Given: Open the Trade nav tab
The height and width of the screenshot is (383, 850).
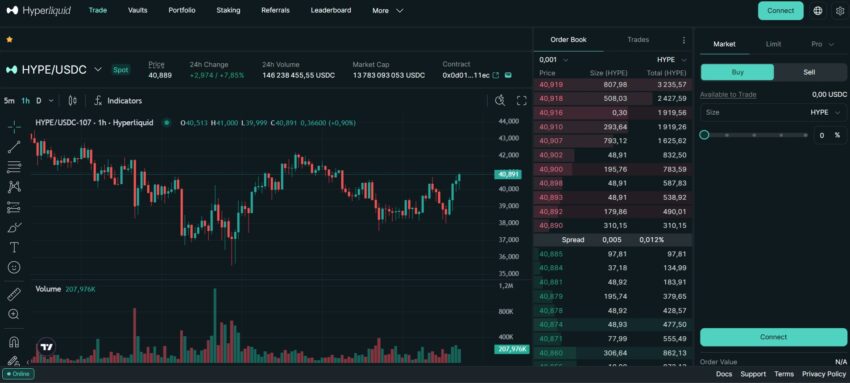Looking at the screenshot, I should point(98,10).
